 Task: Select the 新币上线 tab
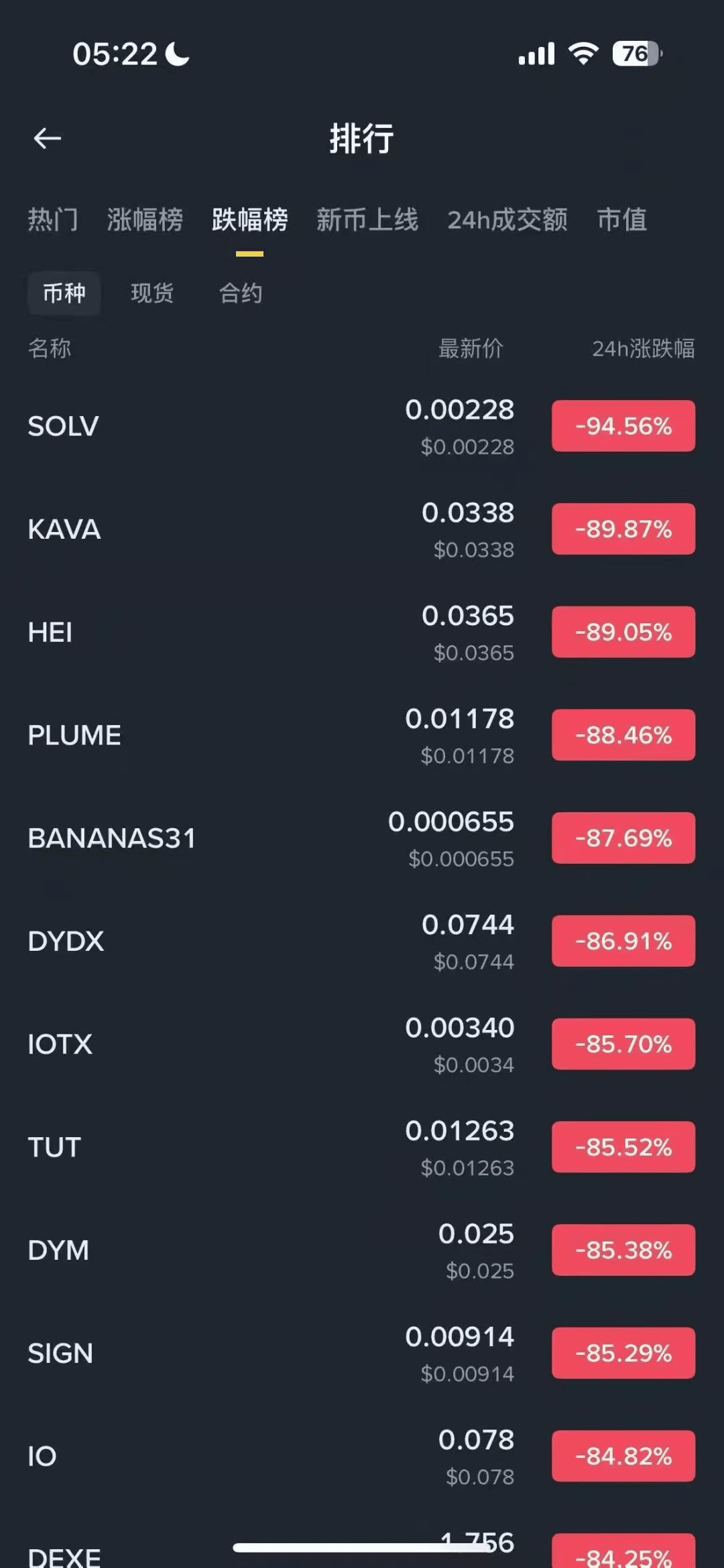click(367, 220)
